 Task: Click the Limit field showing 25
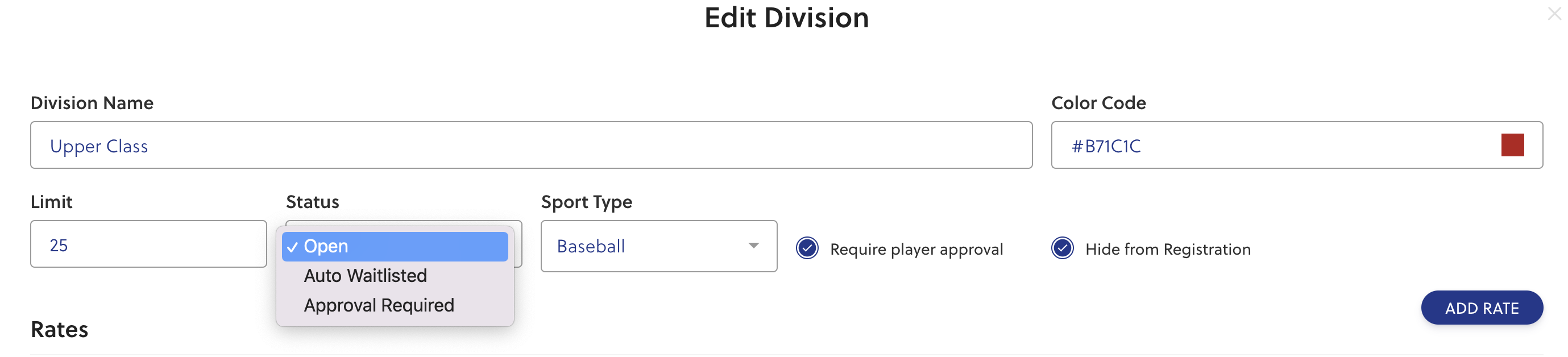point(148,244)
